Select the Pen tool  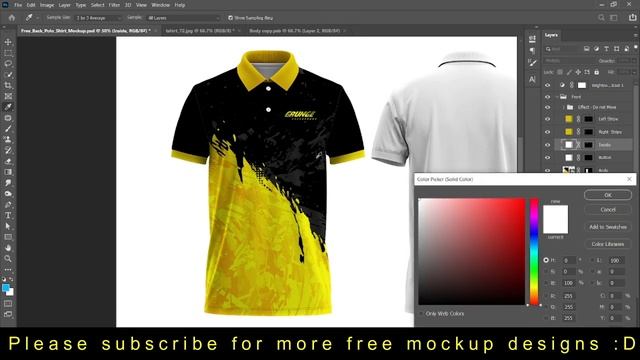point(8,204)
